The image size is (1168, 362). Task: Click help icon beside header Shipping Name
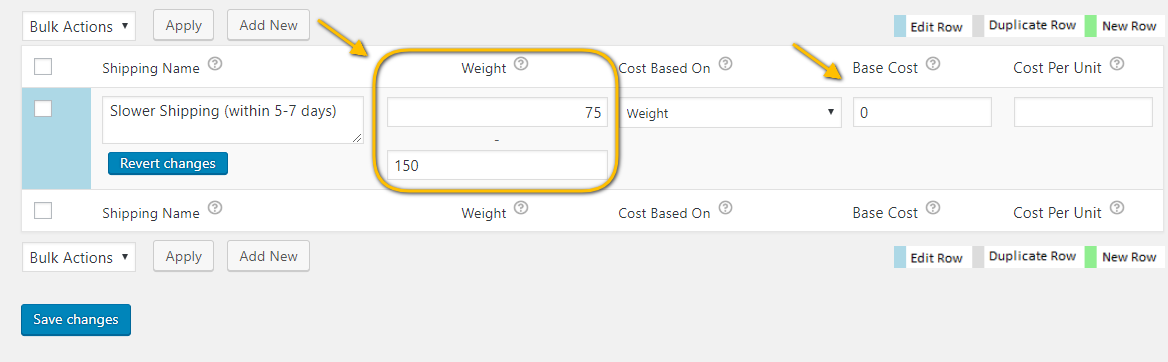pyautogui.click(x=216, y=64)
